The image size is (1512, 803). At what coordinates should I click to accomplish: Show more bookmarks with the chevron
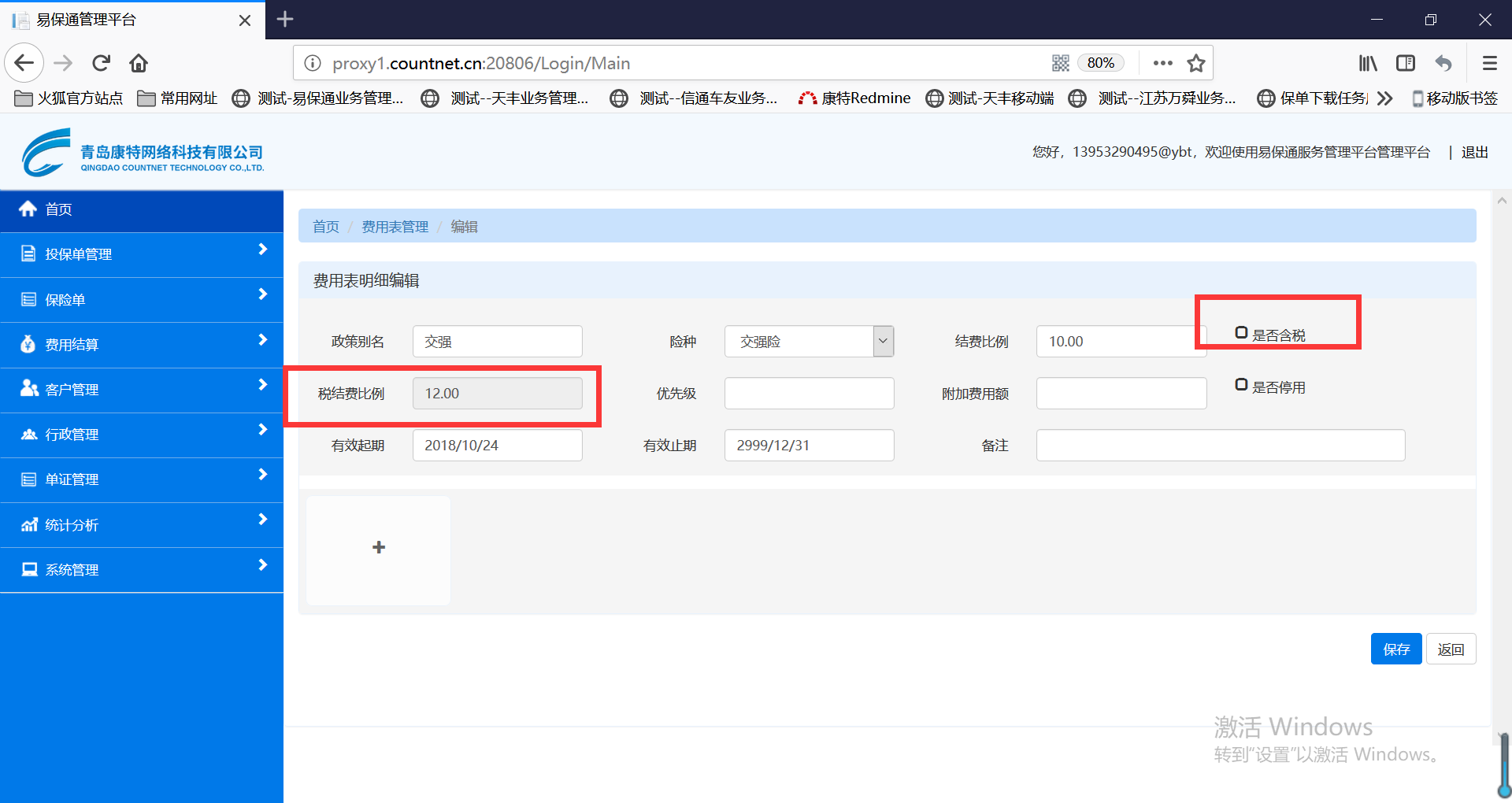1385,98
